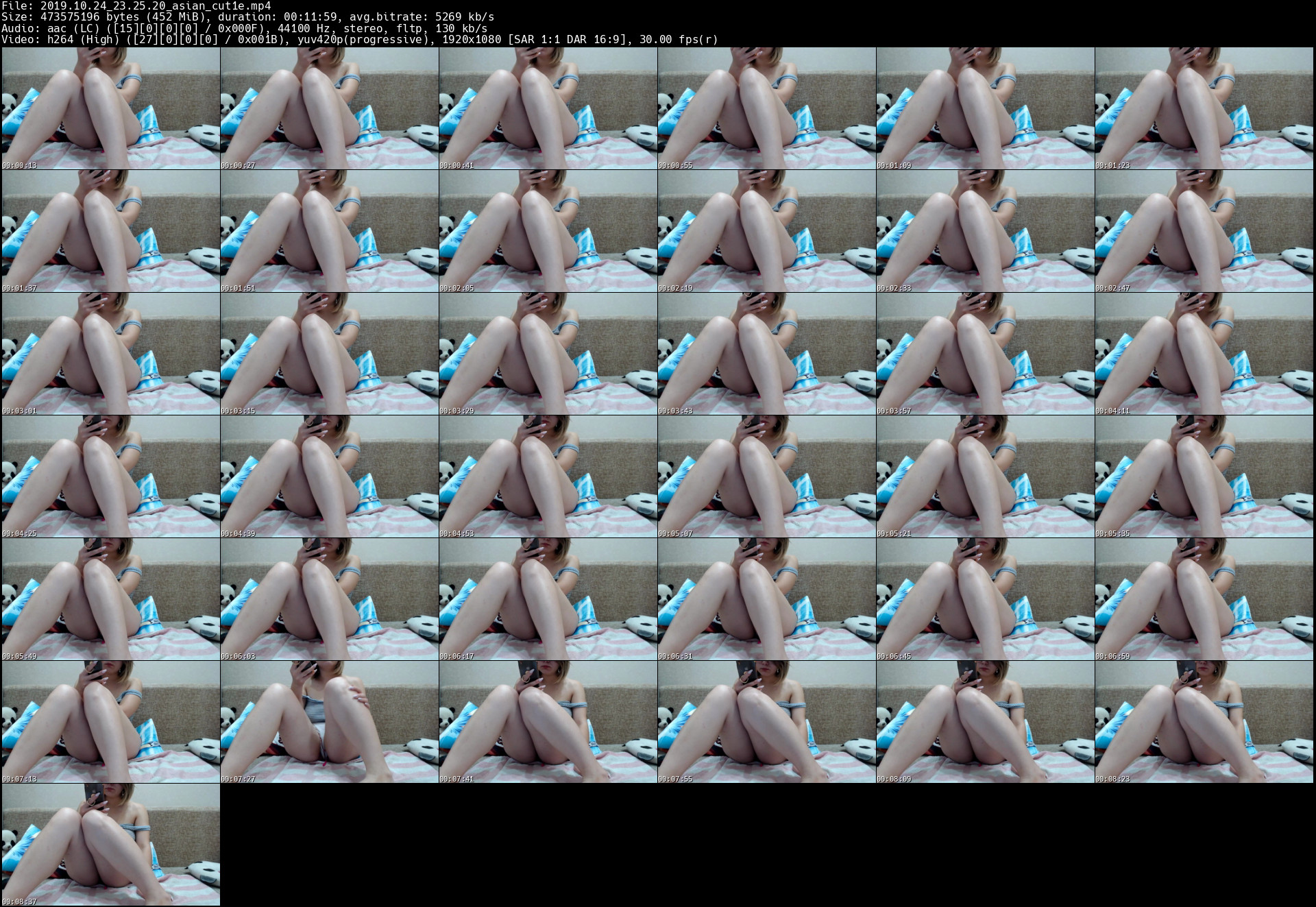Image resolution: width=1316 pixels, height=907 pixels.
Task: Open frame captured at 00:08:23
Action: click(1204, 722)
